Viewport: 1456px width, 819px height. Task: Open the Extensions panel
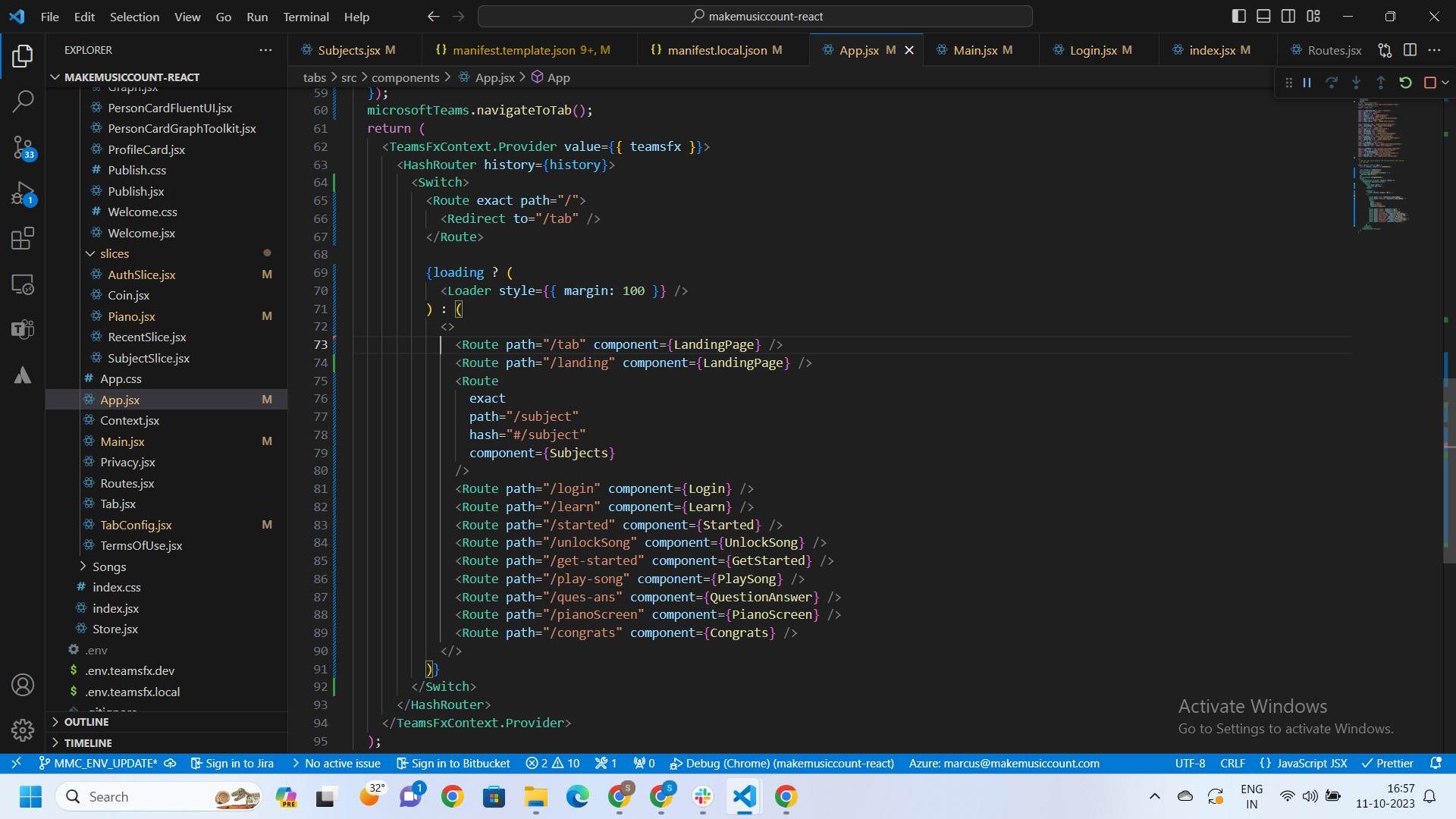[23, 238]
